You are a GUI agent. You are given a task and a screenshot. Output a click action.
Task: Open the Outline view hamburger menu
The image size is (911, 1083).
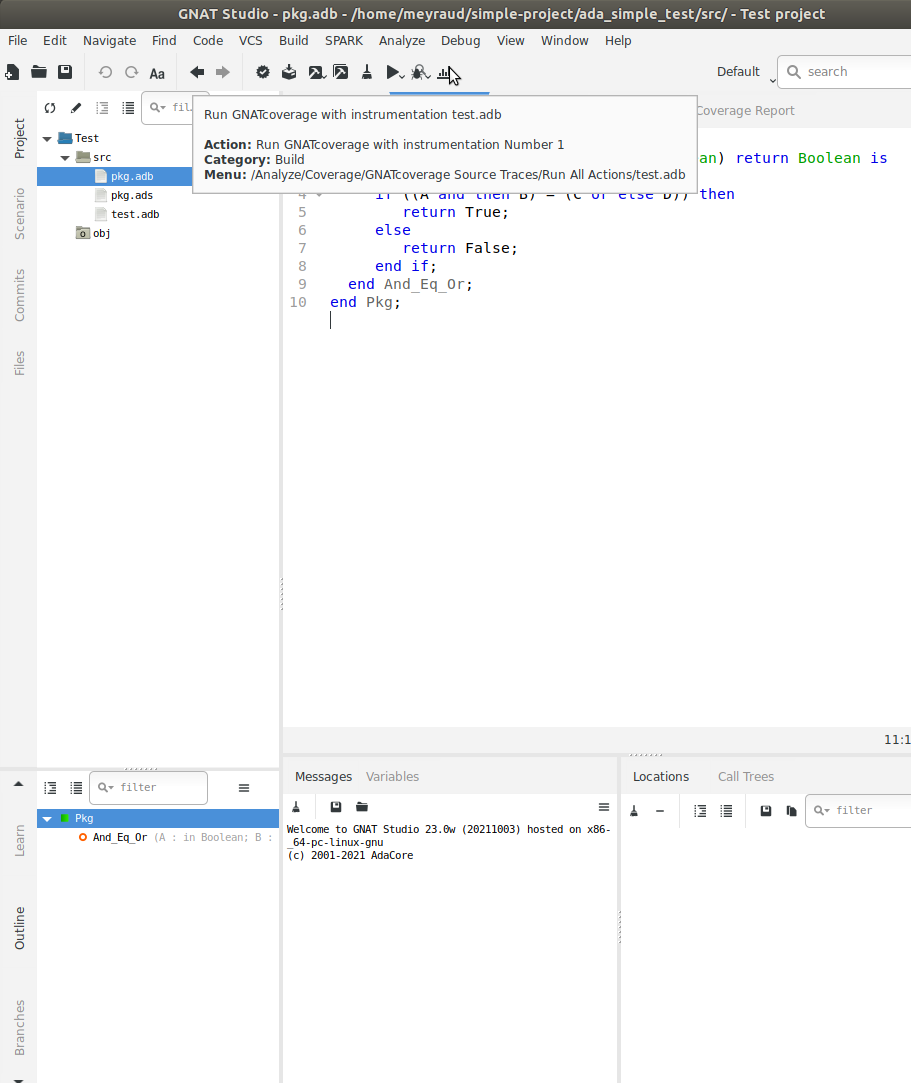click(x=244, y=787)
